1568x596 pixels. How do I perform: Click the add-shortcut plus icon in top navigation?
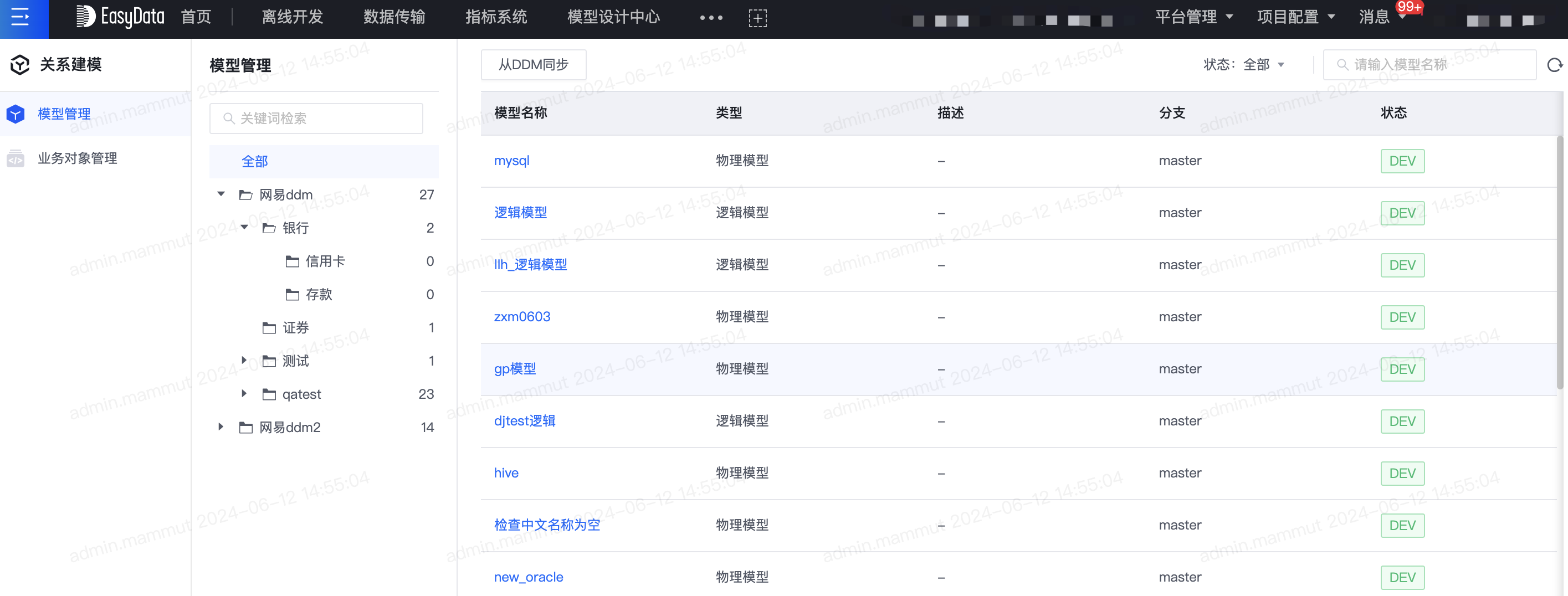click(758, 18)
